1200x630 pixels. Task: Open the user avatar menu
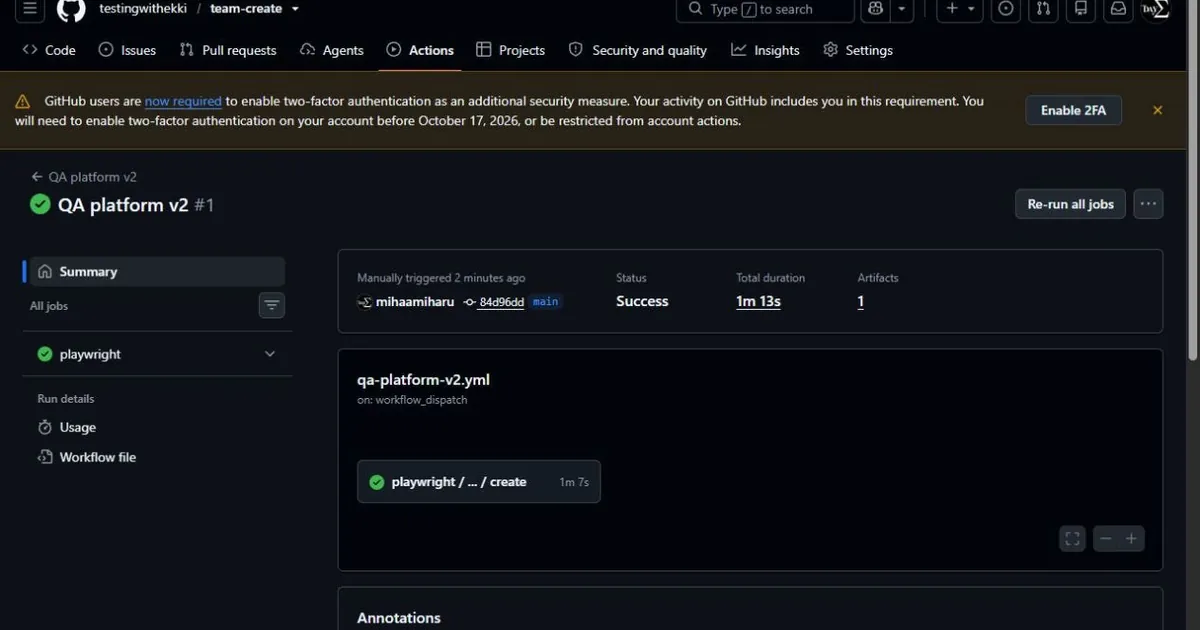(x=1156, y=9)
